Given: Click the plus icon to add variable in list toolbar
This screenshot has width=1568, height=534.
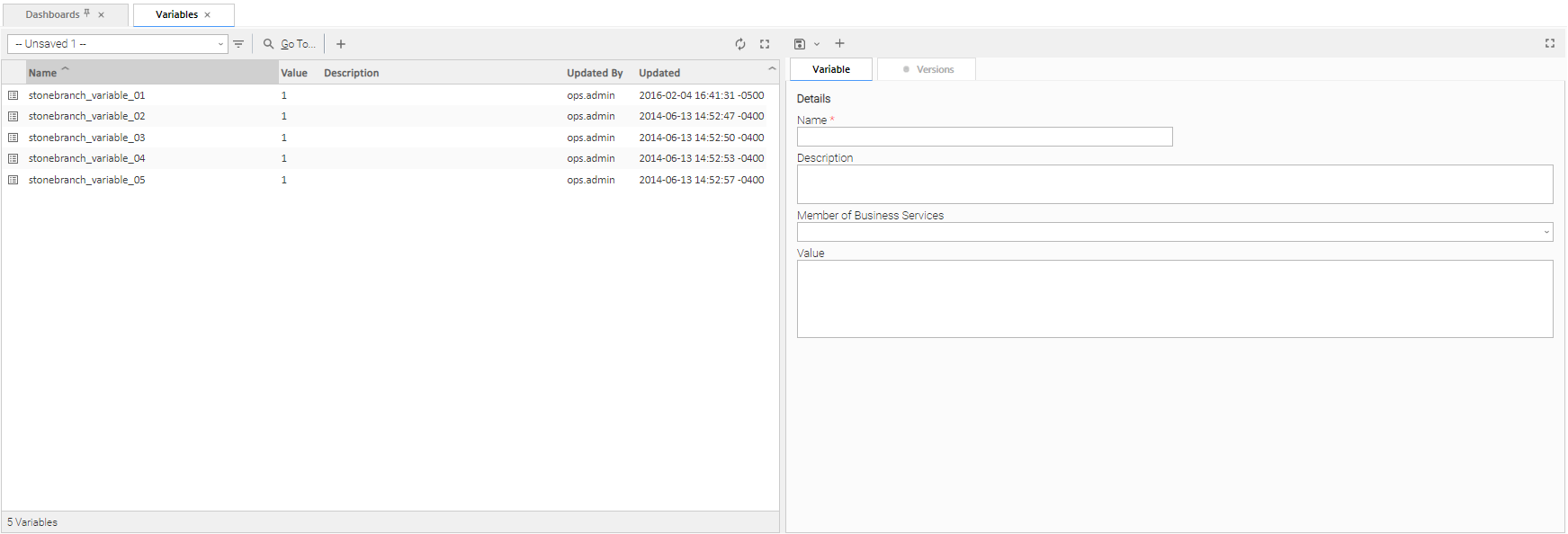Looking at the screenshot, I should (x=341, y=44).
